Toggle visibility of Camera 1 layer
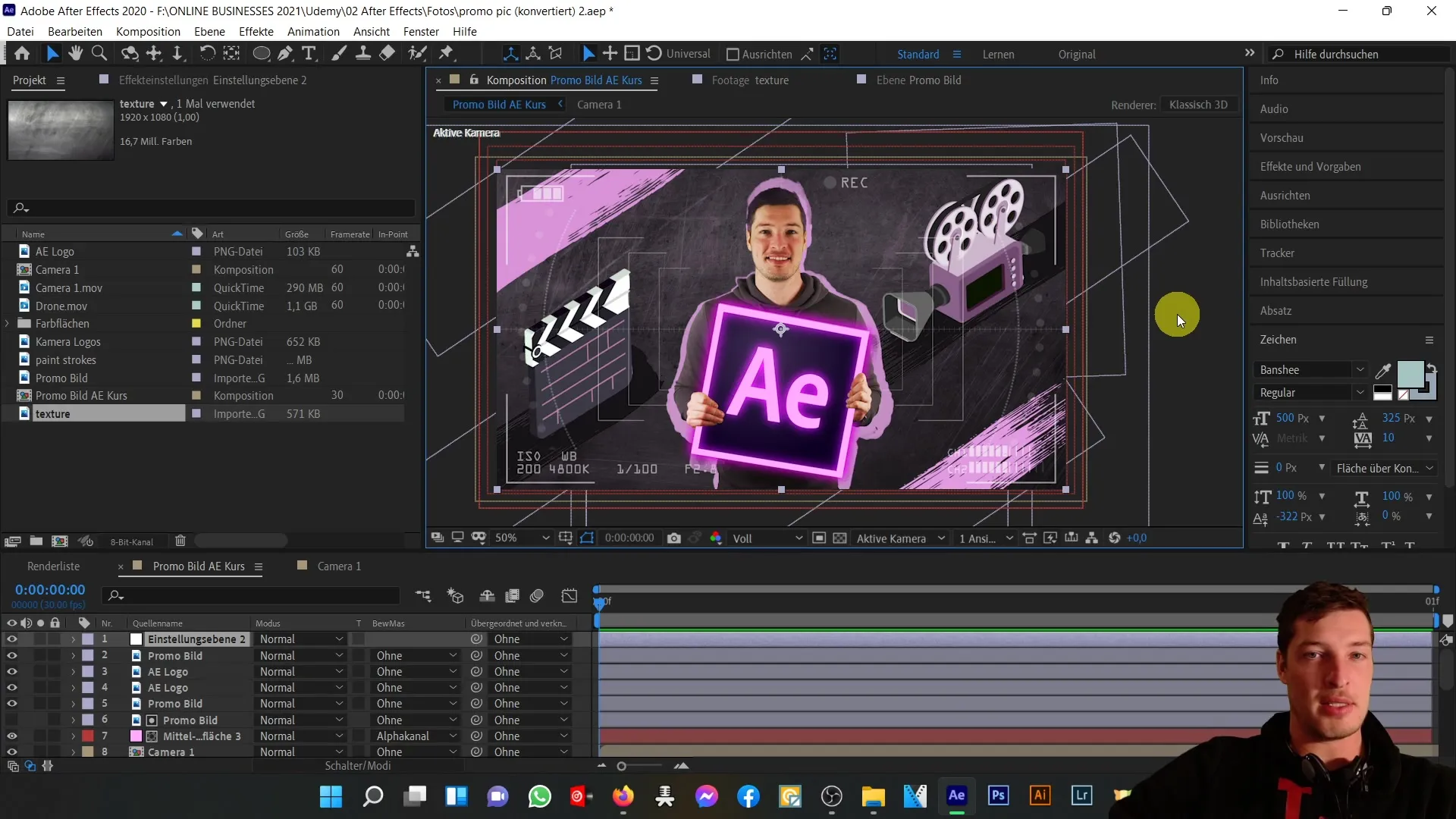 pos(11,751)
